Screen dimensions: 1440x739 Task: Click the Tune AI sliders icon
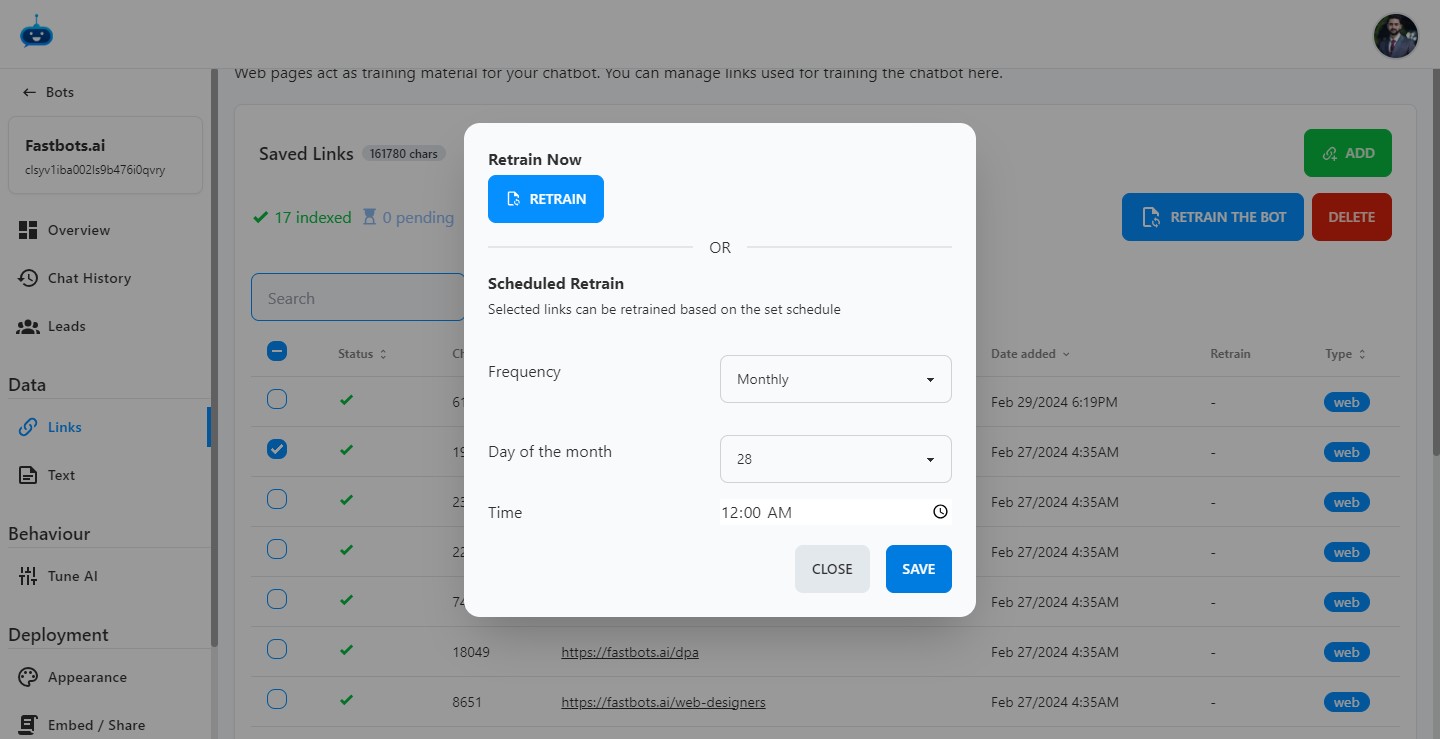(28, 576)
